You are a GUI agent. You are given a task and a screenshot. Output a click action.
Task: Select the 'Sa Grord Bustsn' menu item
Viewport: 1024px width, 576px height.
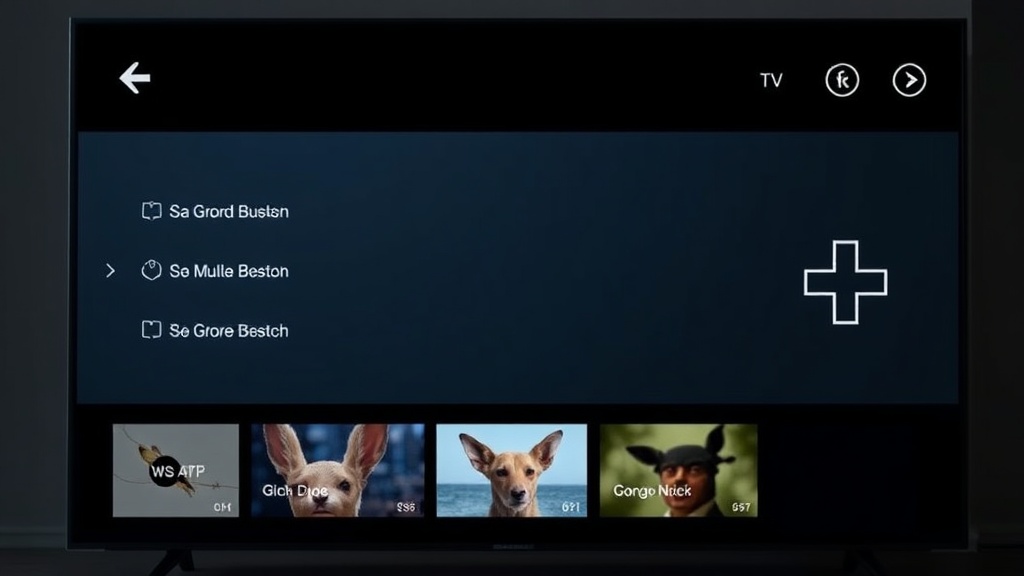click(x=229, y=211)
